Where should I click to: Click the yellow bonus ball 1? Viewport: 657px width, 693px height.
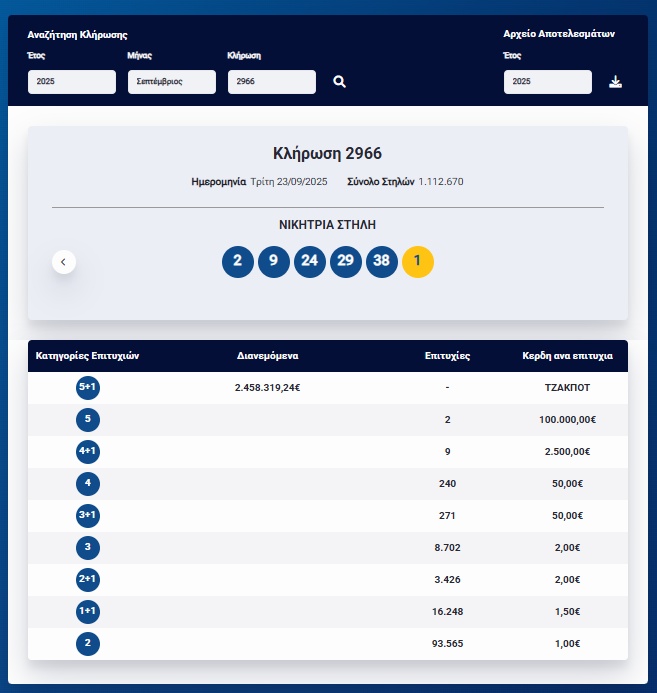click(418, 262)
